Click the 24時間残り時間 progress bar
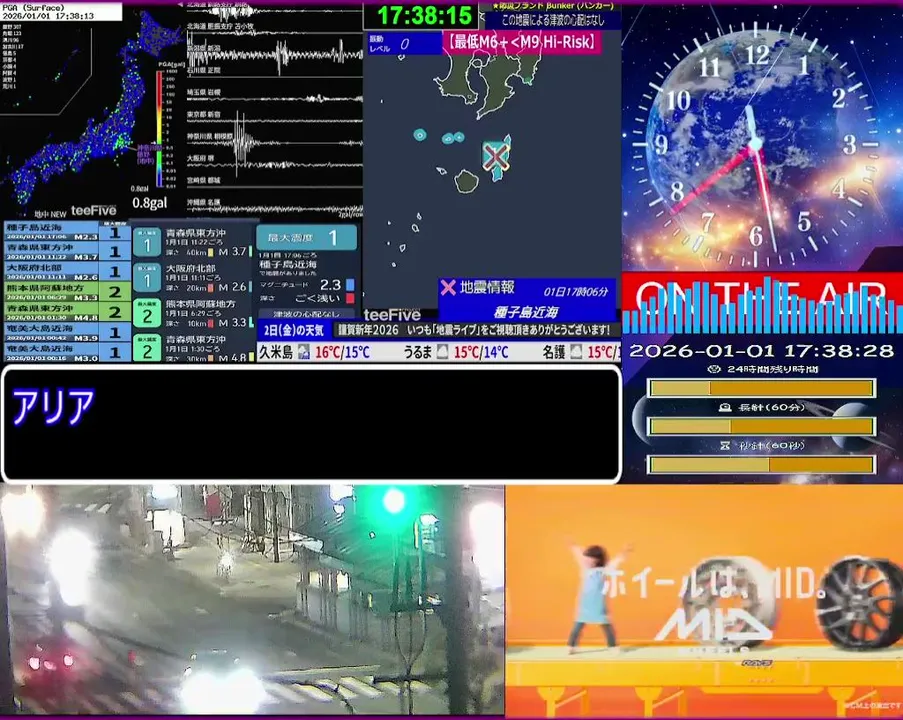Screen dimensions: 903x720 [x=762, y=388]
